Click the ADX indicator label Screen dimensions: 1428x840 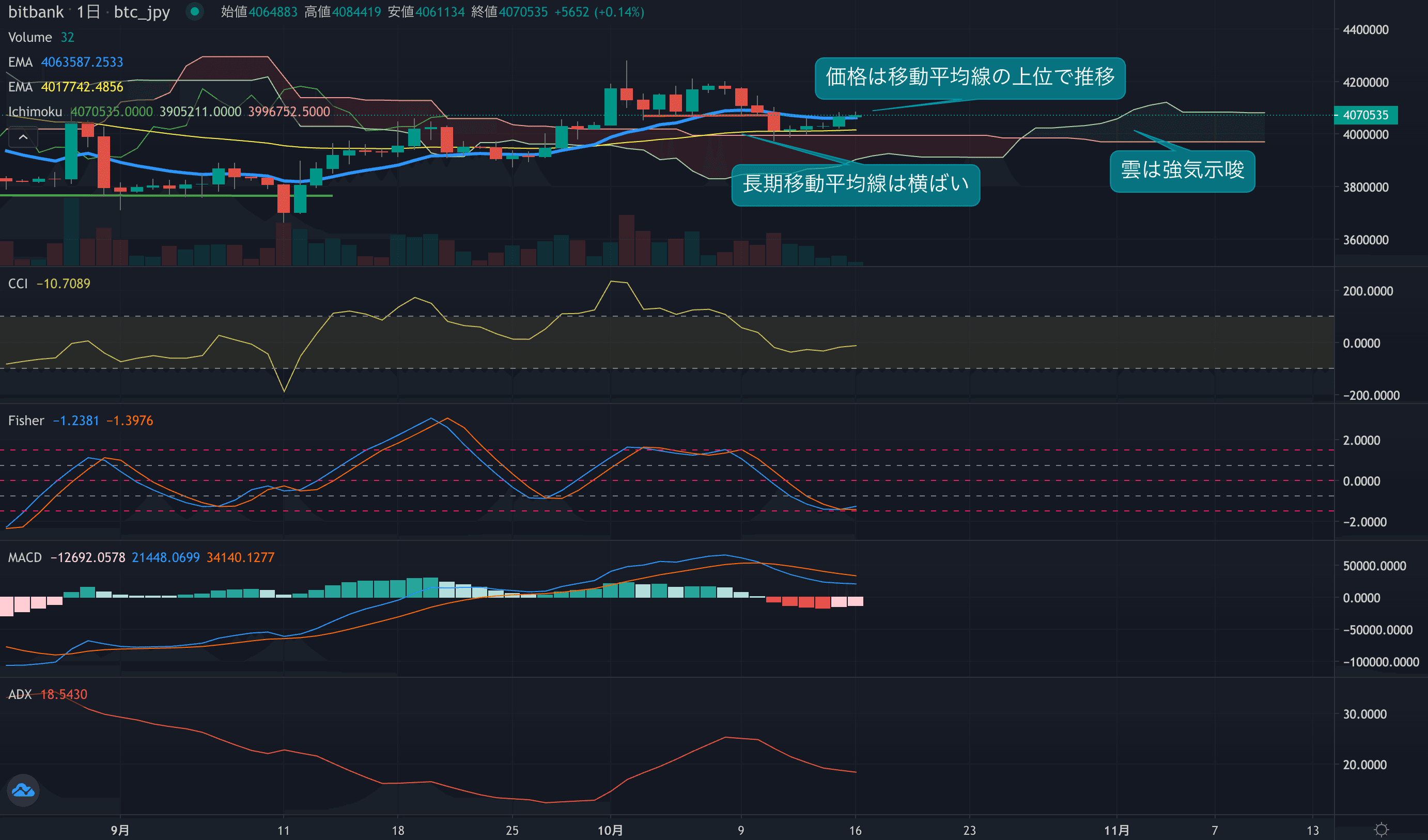[x=20, y=694]
